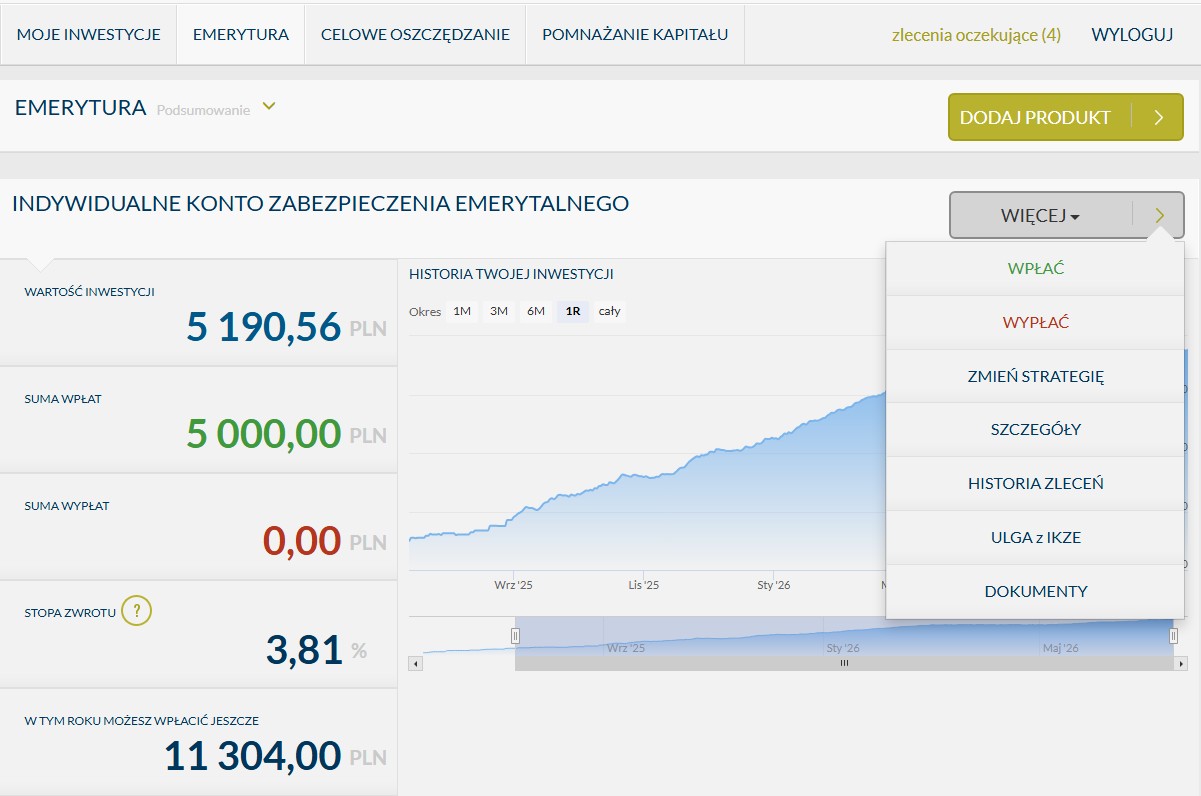Click the question mark help icon by Stopa zwrotu

(137, 610)
